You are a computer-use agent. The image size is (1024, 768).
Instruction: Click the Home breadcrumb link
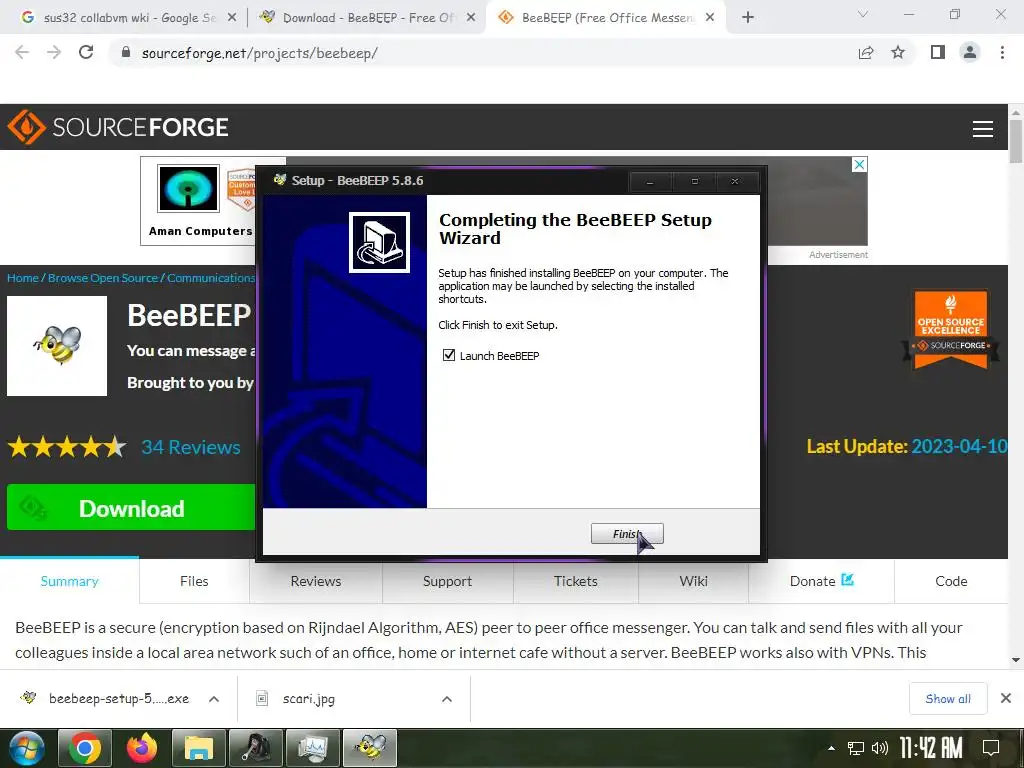click(23, 278)
